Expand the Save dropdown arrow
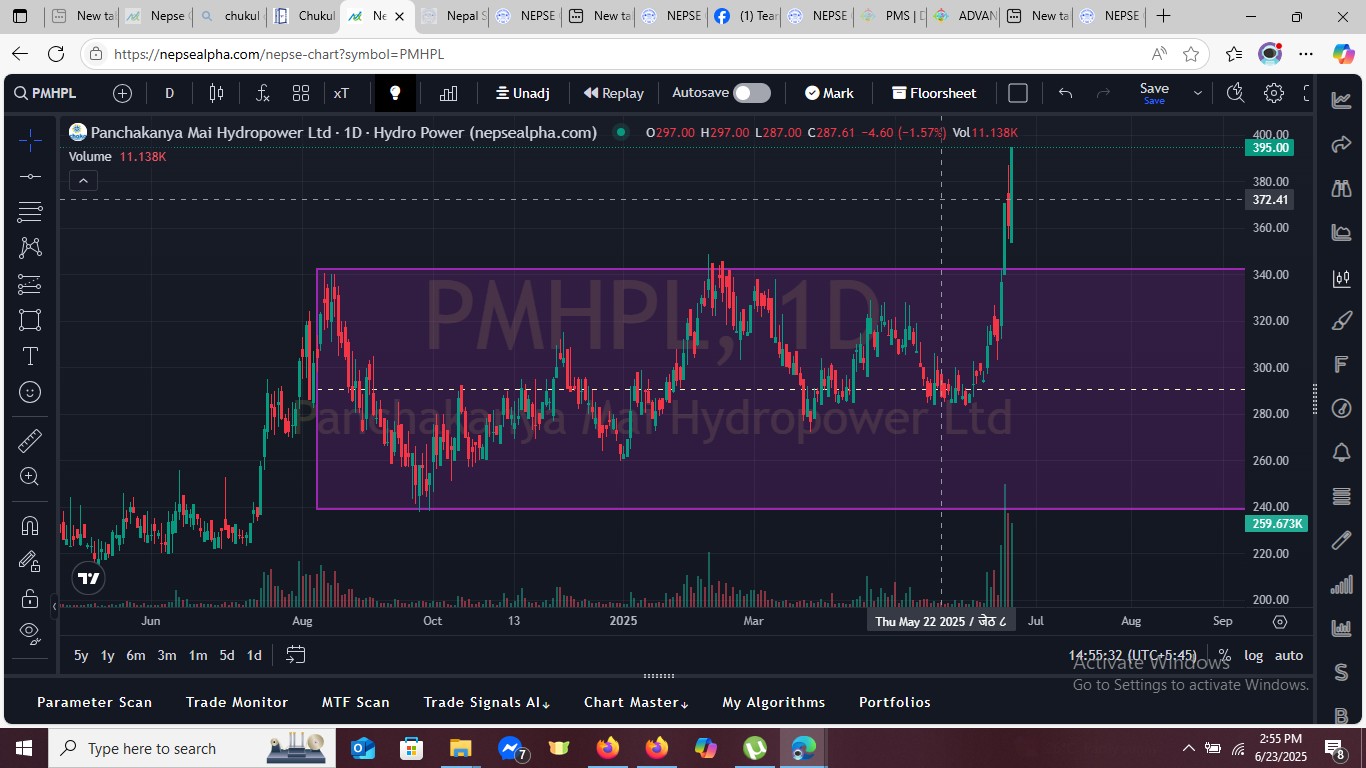The height and width of the screenshot is (768, 1366). [x=1197, y=93]
